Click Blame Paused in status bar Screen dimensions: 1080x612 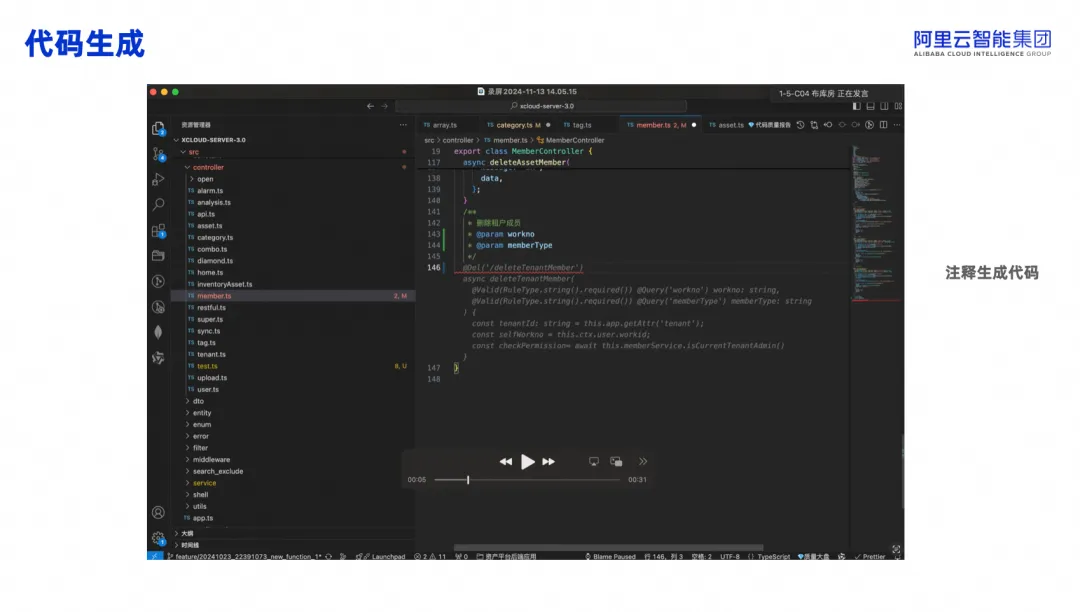click(x=610, y=556)
